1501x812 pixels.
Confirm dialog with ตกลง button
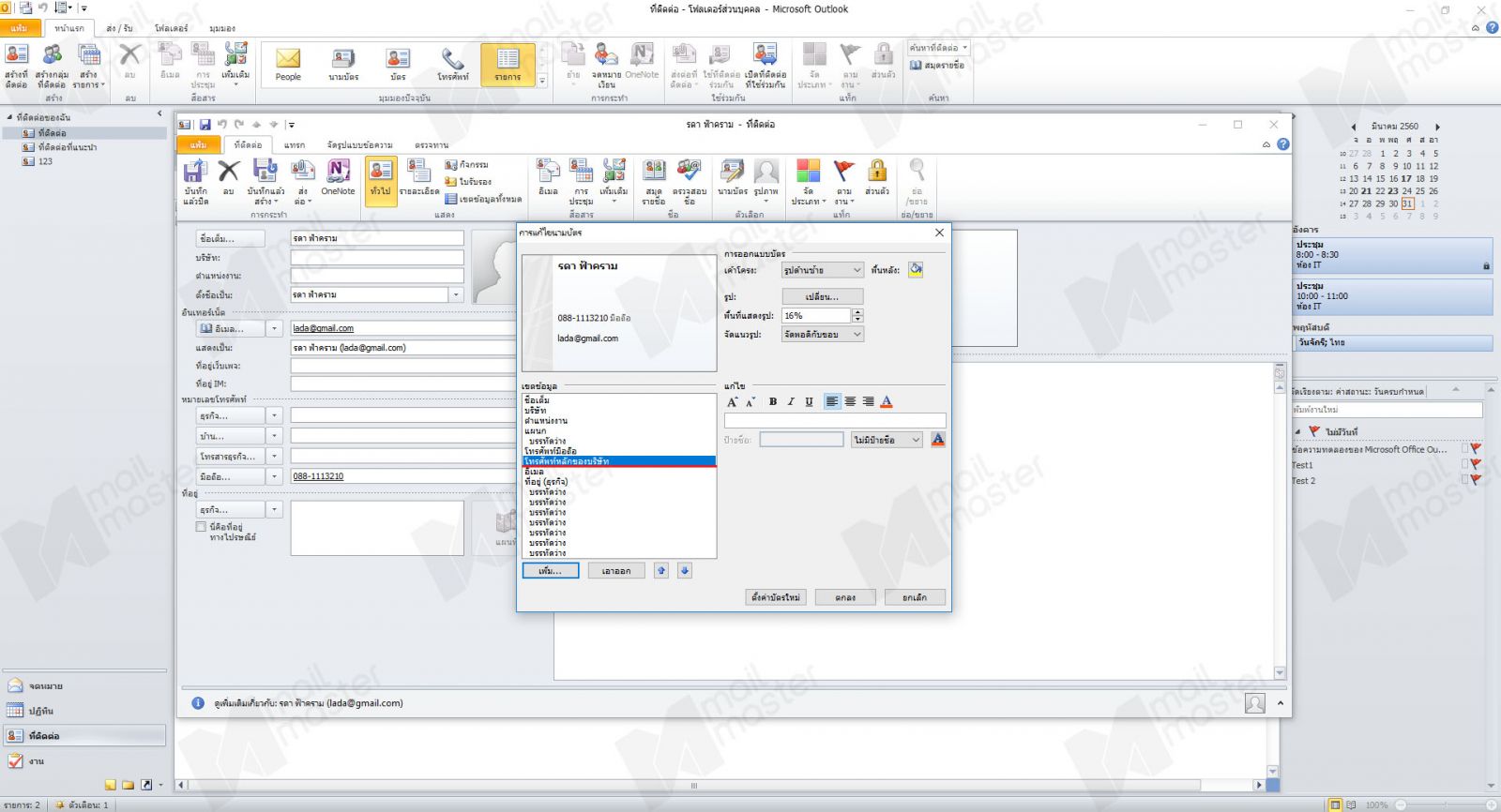[845, 597]
